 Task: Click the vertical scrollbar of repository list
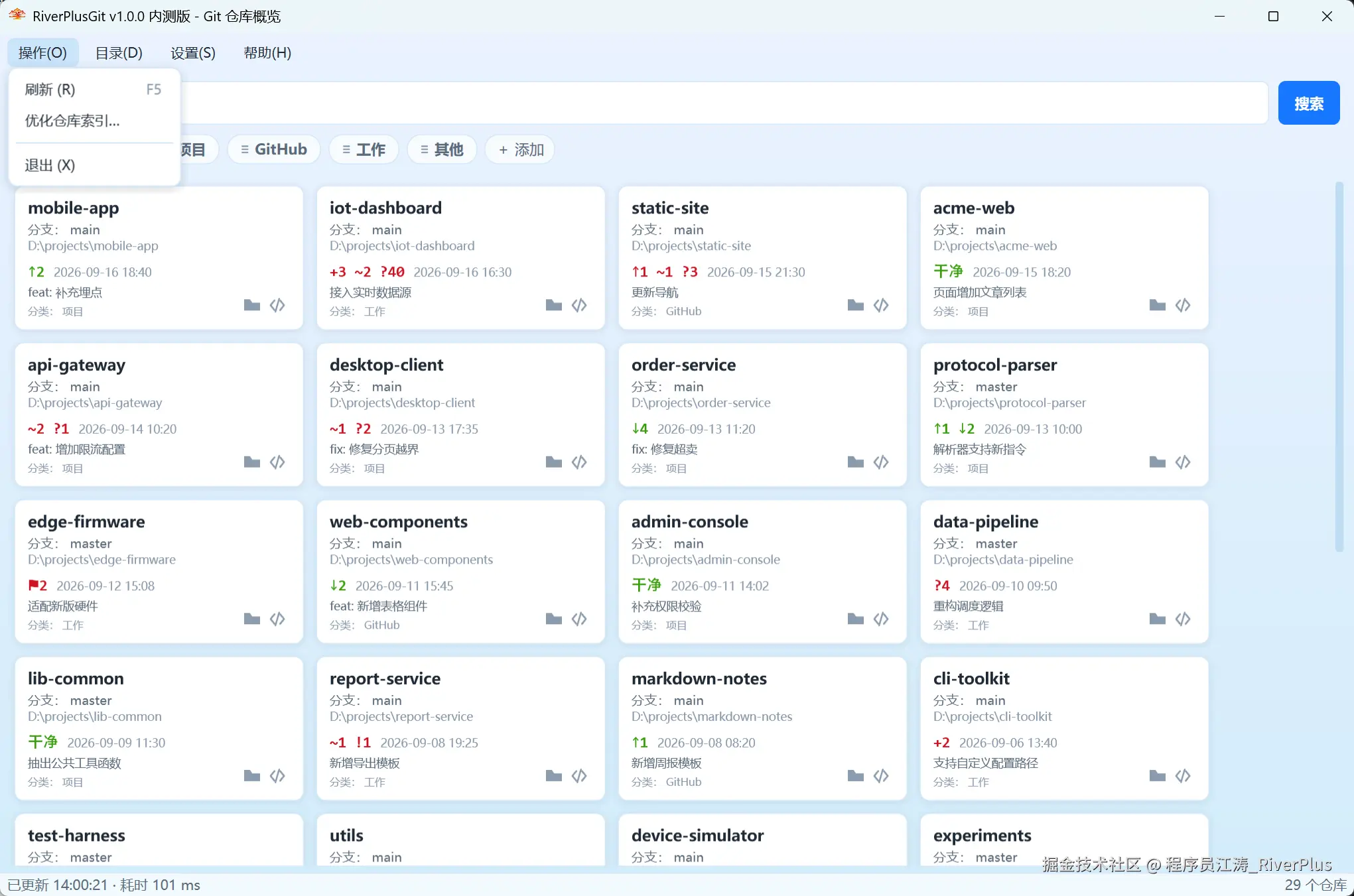pos(1339,367)
